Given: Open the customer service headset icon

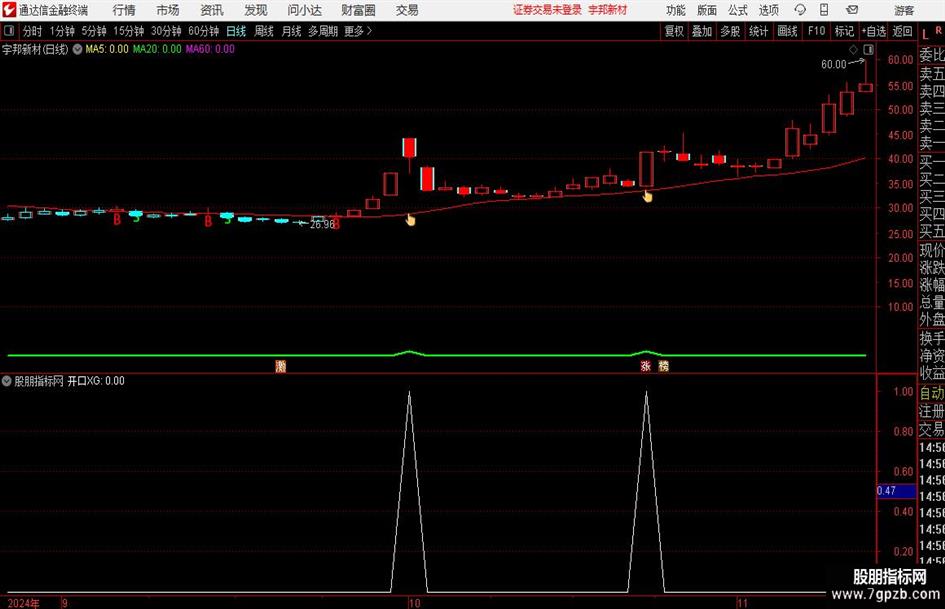Looking at the screenshot, I should pos(800,10).
